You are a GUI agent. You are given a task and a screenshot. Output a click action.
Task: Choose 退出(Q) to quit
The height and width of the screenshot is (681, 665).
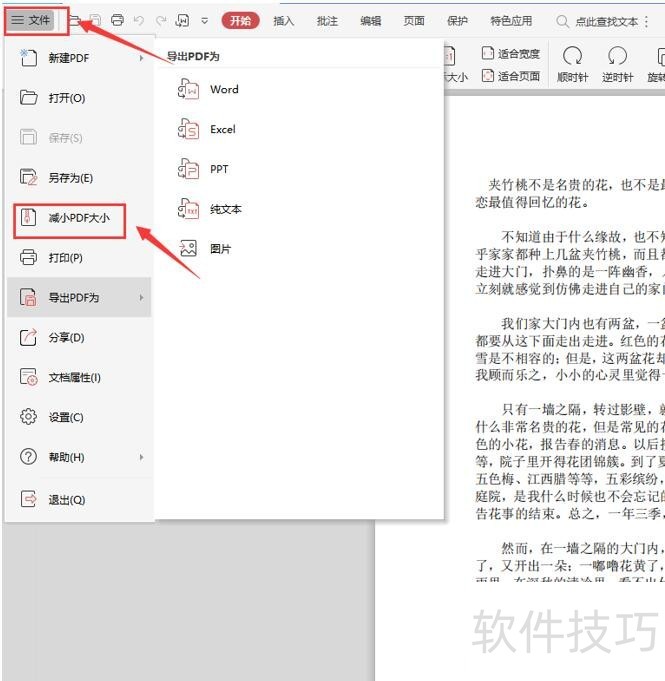pyautogui.click(x=79, y=499)
